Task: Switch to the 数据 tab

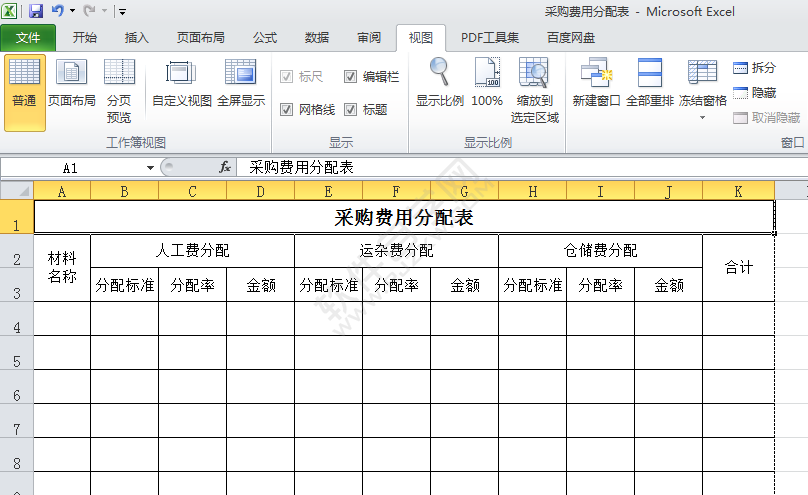Action: pos(316,38)
